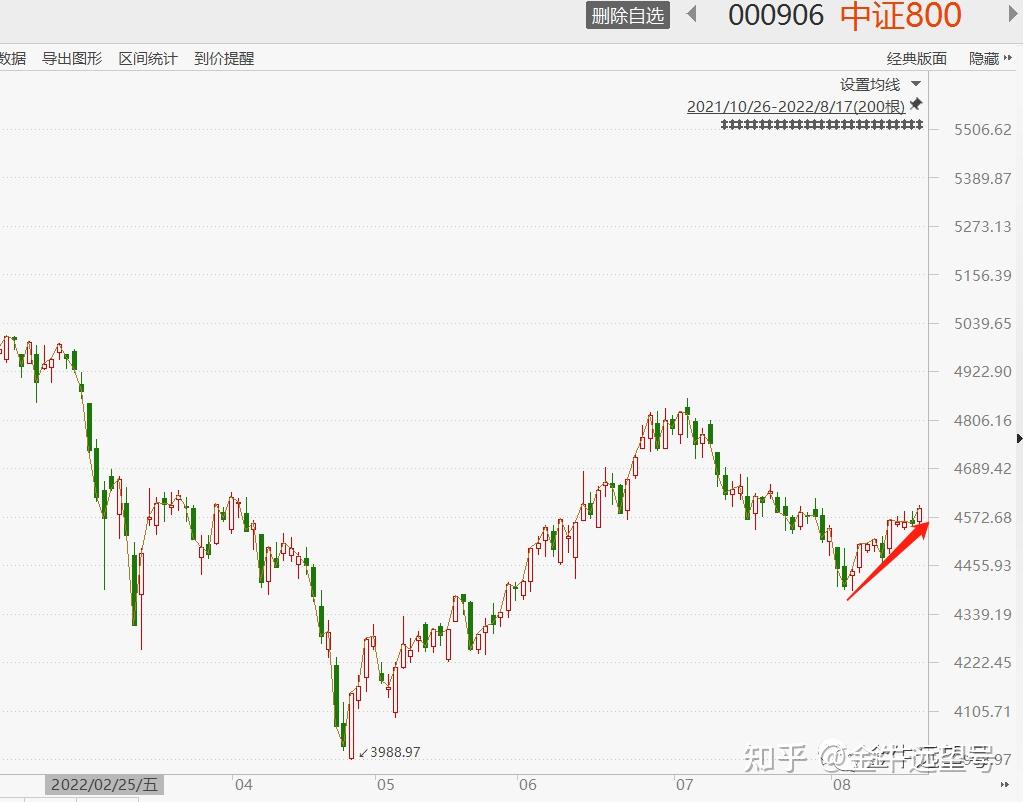Click 隐藏 to hide side panel
Image resolution: width=1023 pixels, height=802 pixels.
984,59
